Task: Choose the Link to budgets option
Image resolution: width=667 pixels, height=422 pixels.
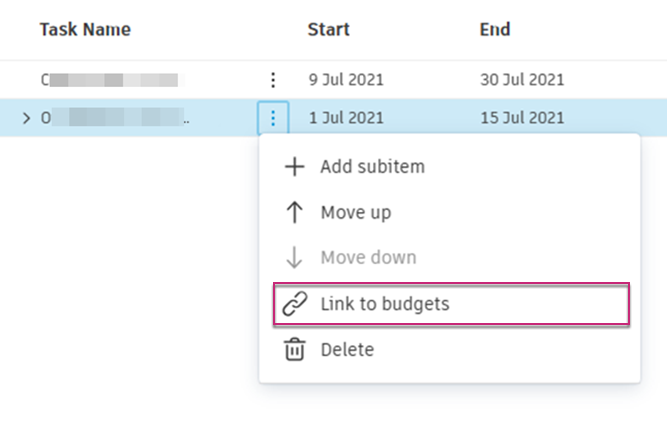Action: point(384,304)
